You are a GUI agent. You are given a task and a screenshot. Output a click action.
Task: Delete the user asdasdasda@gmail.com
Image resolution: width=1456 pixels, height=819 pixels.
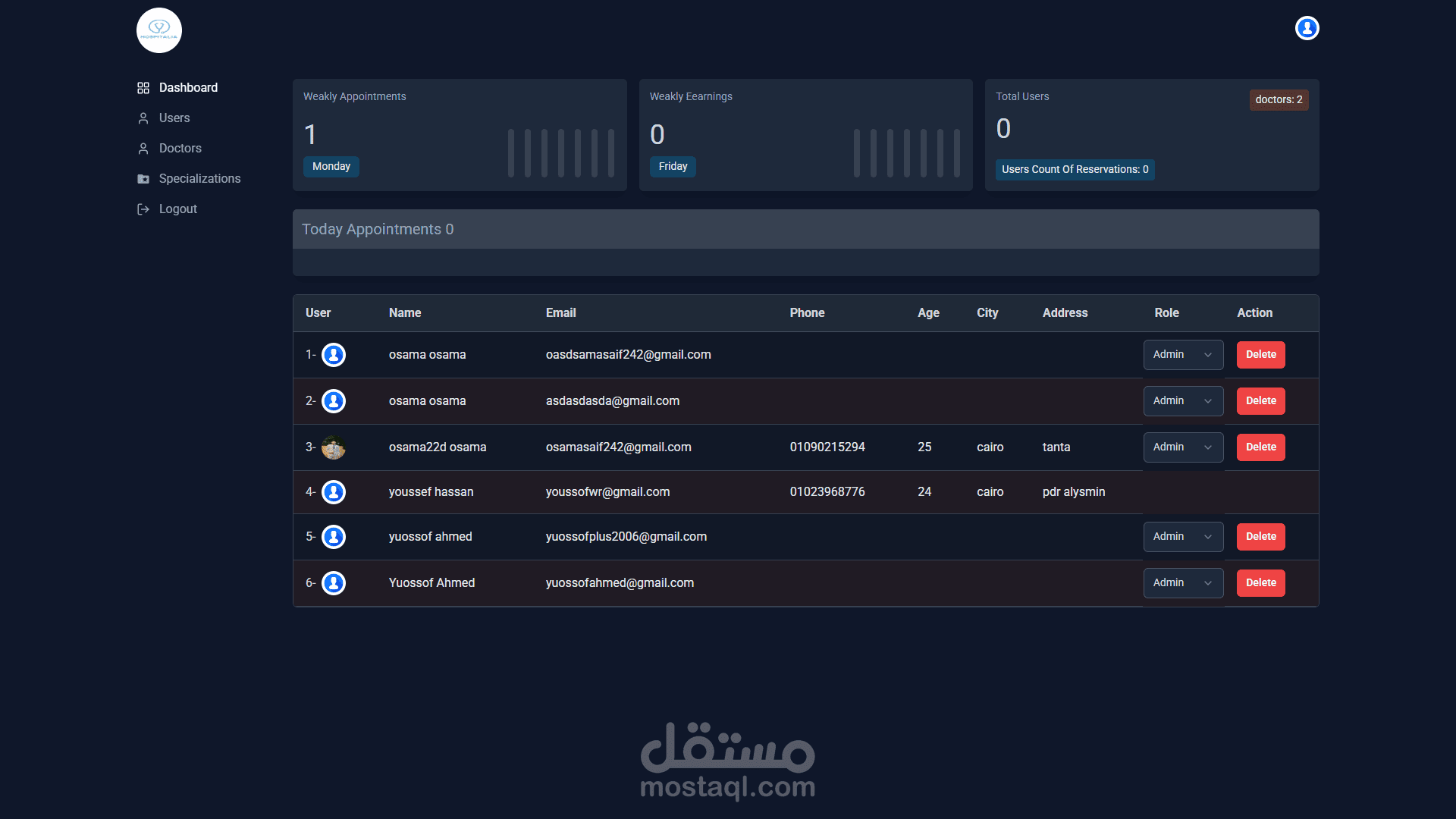pyautogui.click(x=1260, y=401)
